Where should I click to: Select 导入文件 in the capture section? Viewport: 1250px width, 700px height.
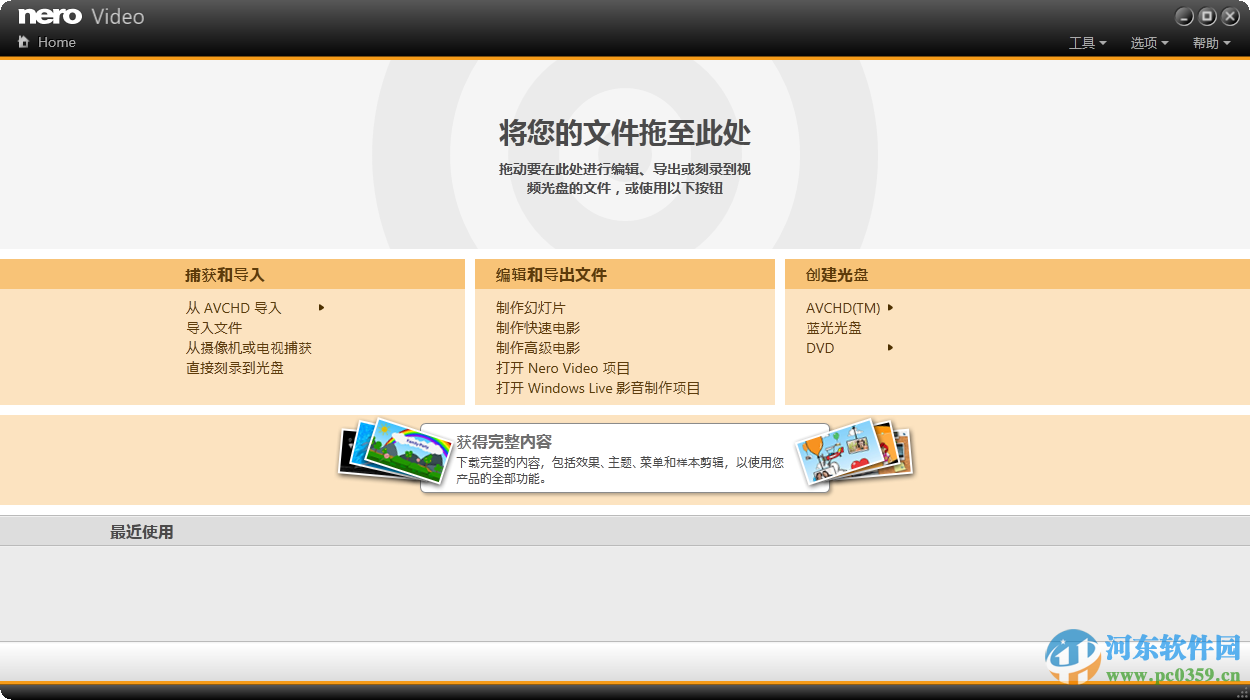(216, 327)
